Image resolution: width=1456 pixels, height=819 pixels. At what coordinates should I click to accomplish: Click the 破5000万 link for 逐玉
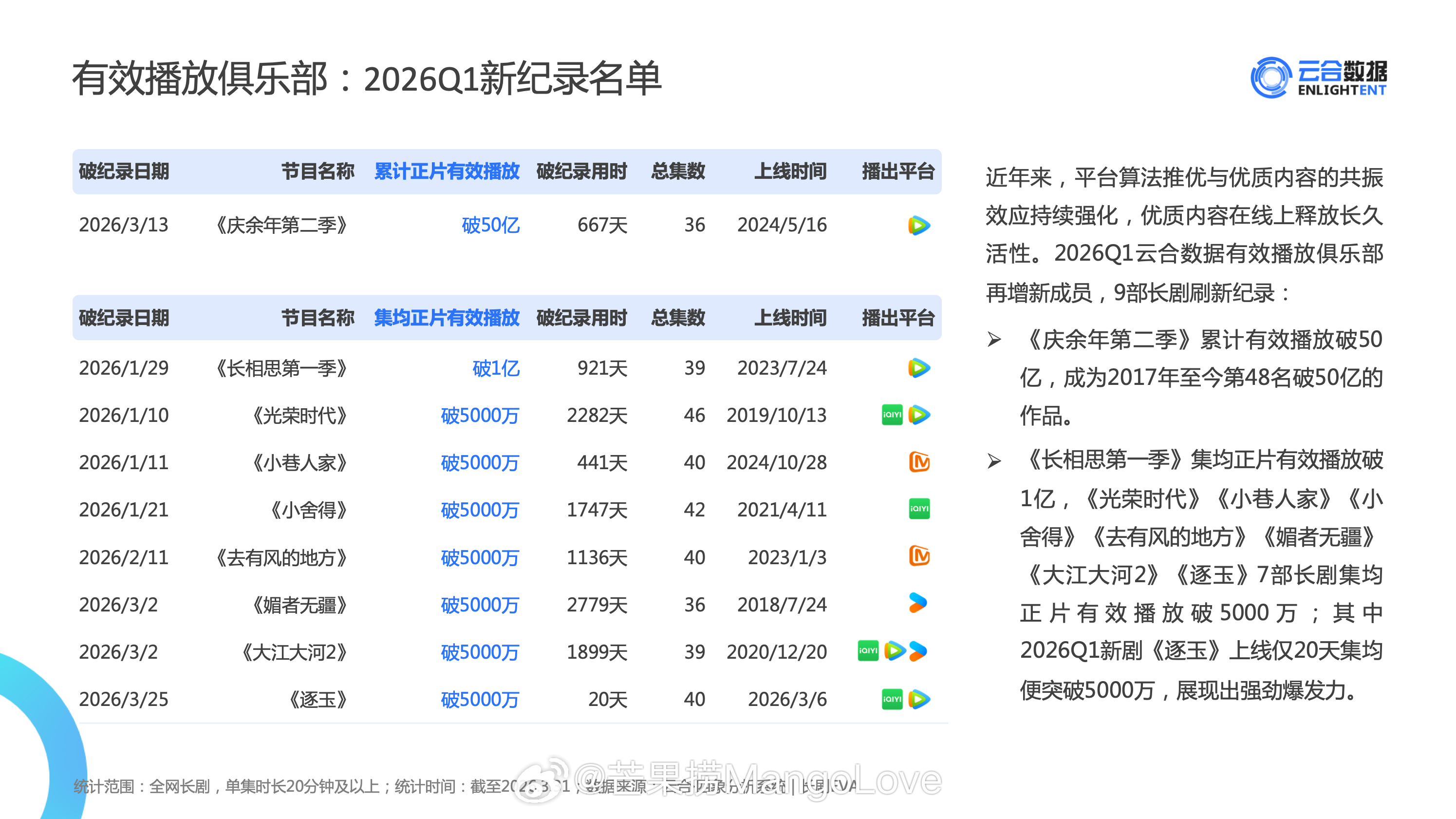tap(481, 699)
